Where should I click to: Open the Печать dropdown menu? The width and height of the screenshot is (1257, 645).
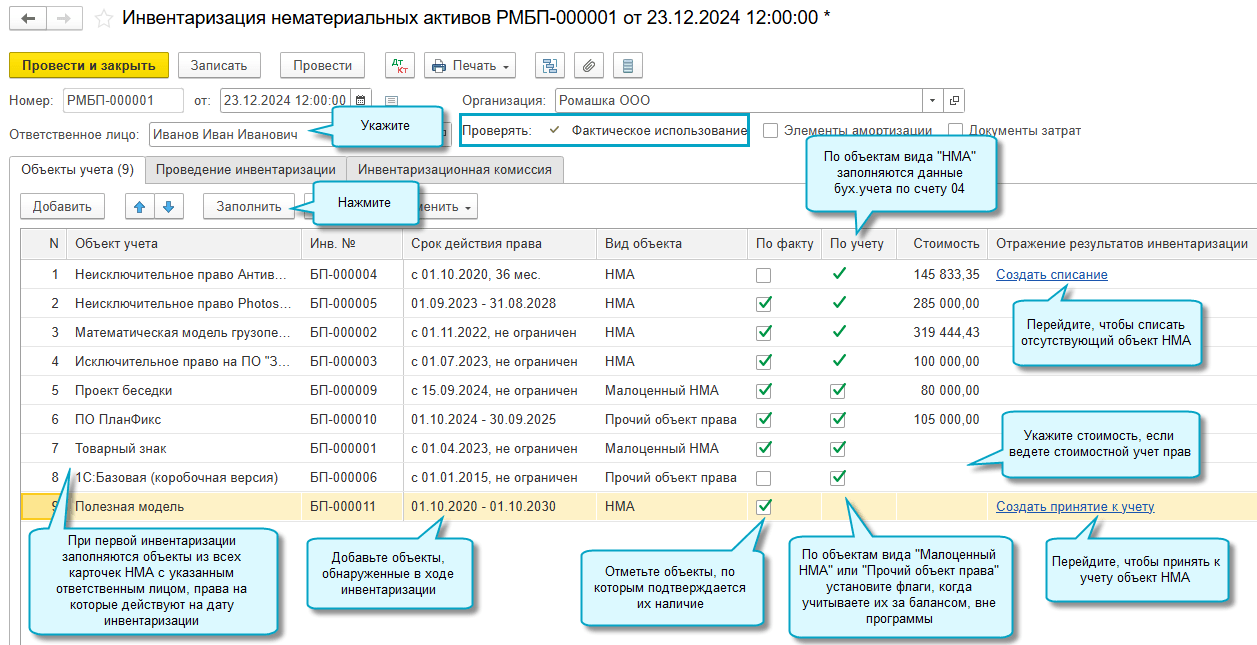coord(470,66)
